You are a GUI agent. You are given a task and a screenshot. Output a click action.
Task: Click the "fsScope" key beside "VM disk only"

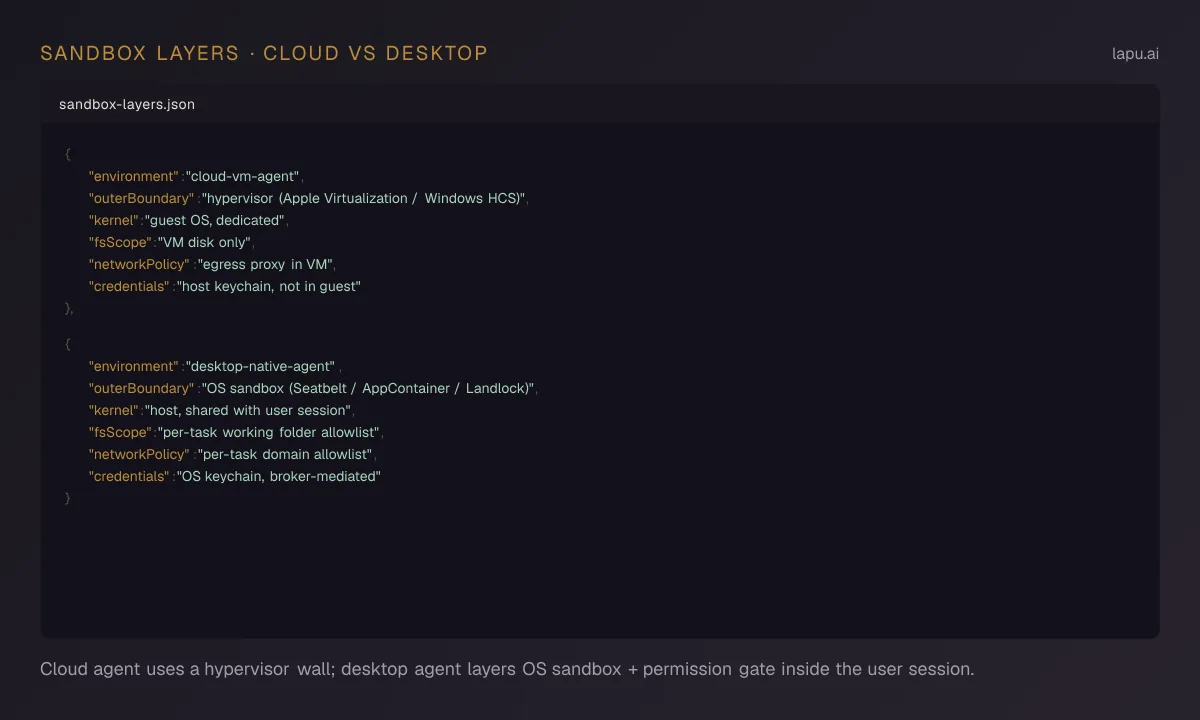tap(120, 242)
